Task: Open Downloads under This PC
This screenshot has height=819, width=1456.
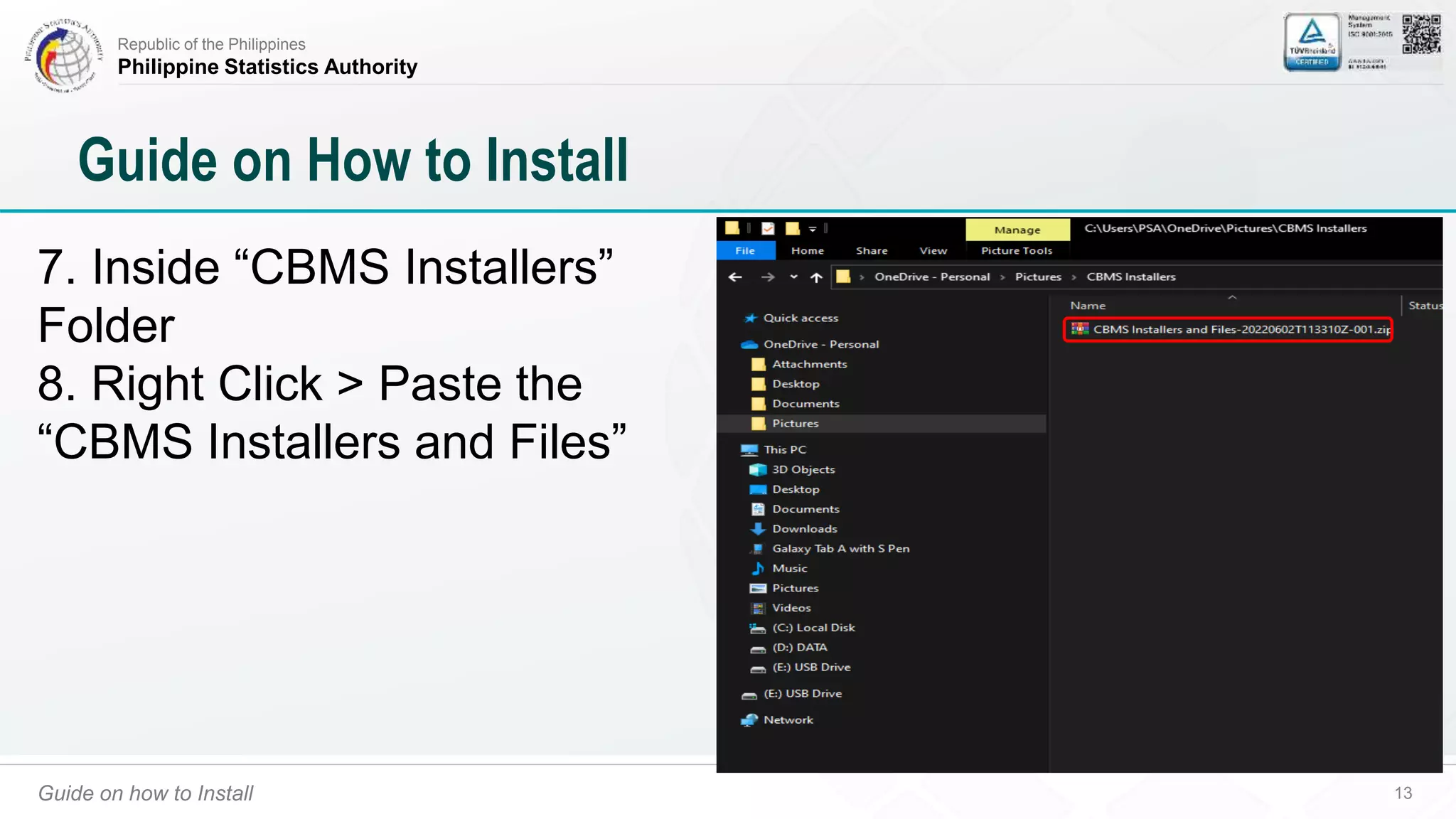Action: [x=805, y=529]
